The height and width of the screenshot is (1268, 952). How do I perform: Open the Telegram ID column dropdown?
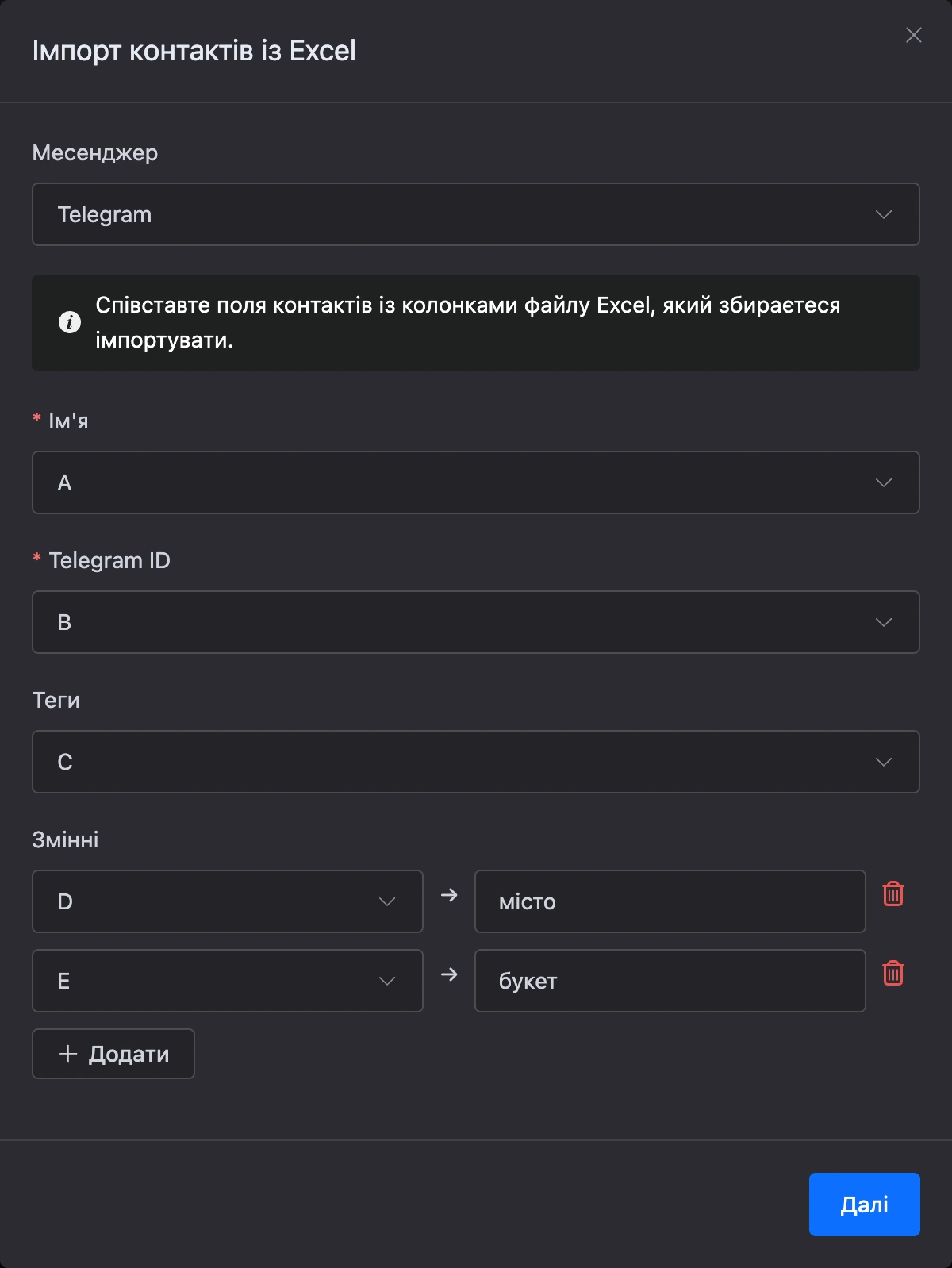tap(476, 622)
